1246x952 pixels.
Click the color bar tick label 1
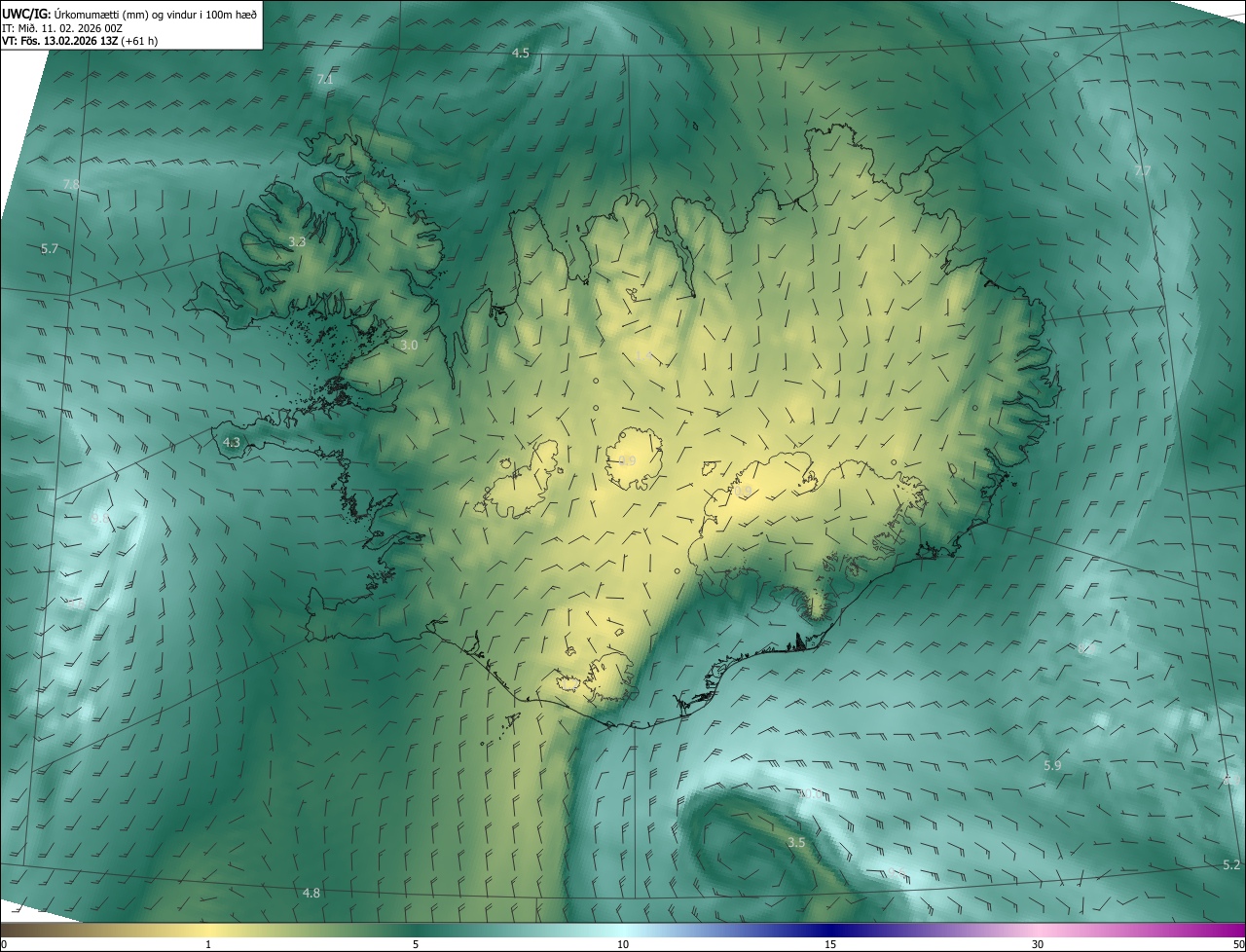(208, 944)
